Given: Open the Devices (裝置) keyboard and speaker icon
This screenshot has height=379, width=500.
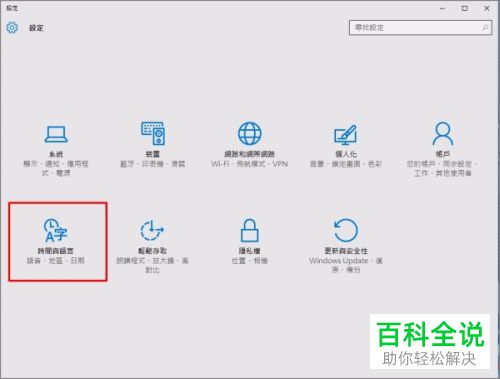Looking at the screenshot, I should [x=153, y=133].
